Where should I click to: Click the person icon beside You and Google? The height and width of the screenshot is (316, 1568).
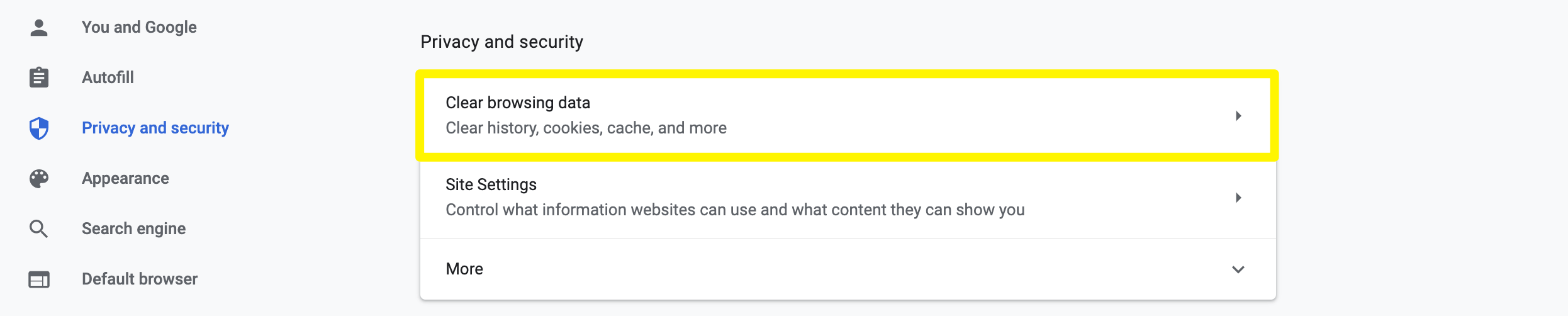coord(39,28)
